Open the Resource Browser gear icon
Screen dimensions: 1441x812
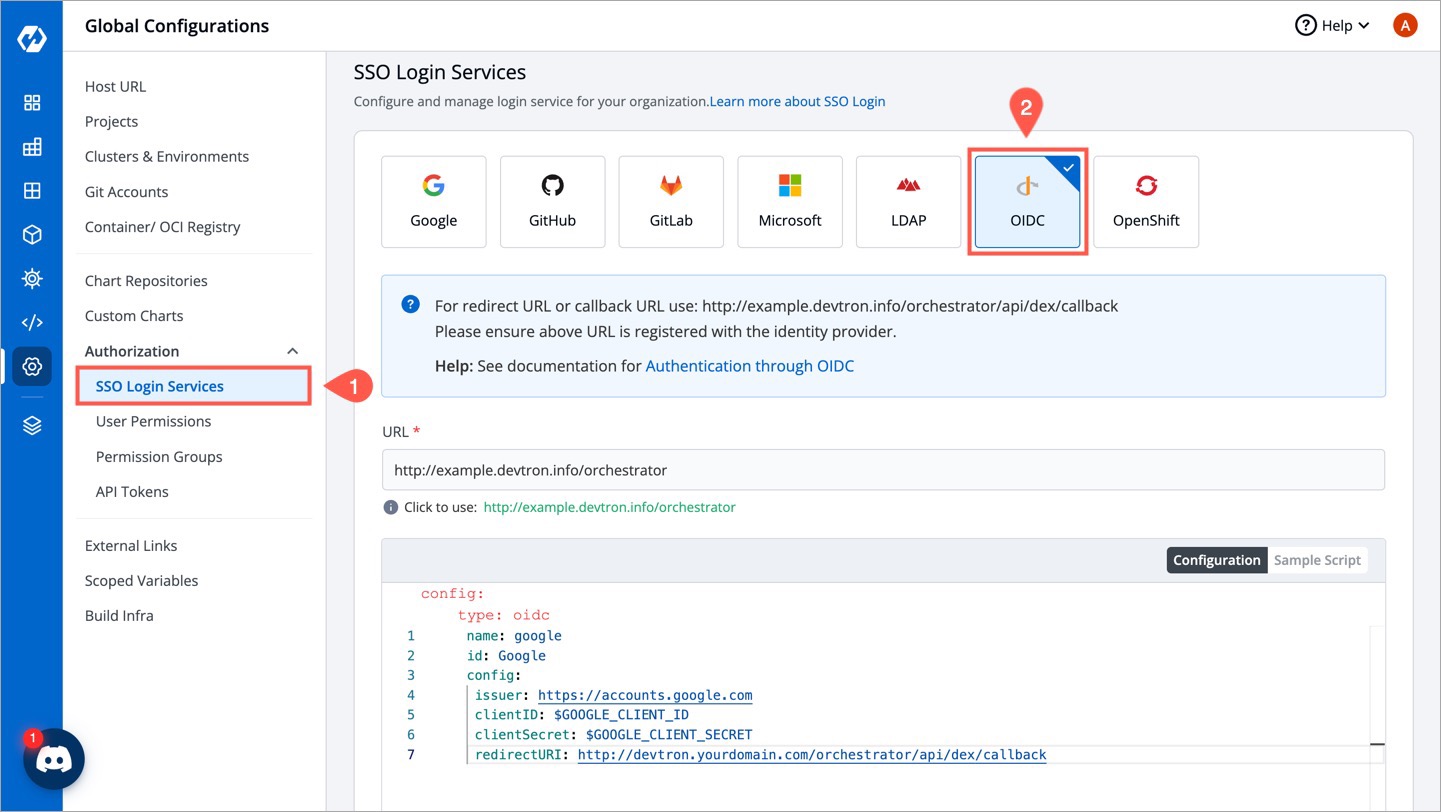pos(31,278)
